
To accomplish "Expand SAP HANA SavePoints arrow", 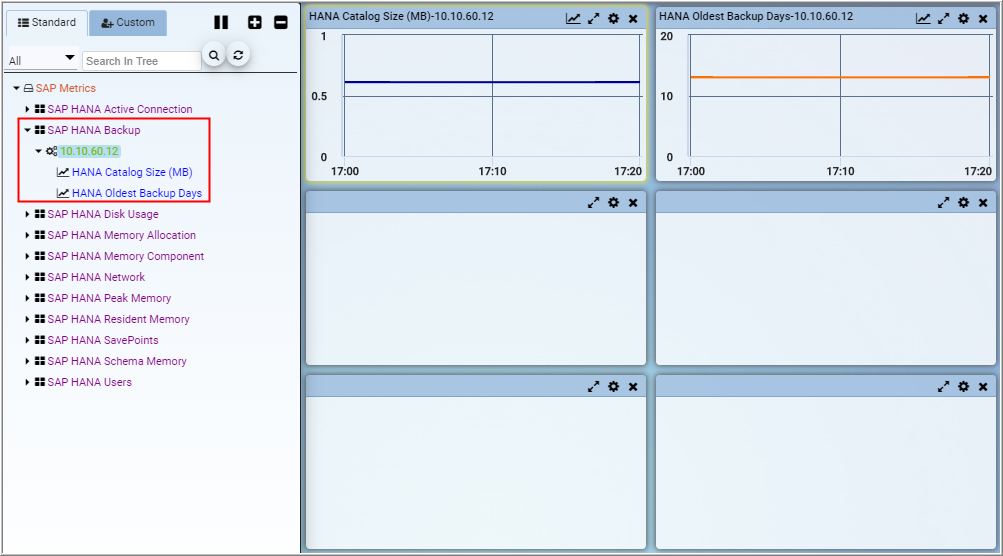I will point(28,340).
